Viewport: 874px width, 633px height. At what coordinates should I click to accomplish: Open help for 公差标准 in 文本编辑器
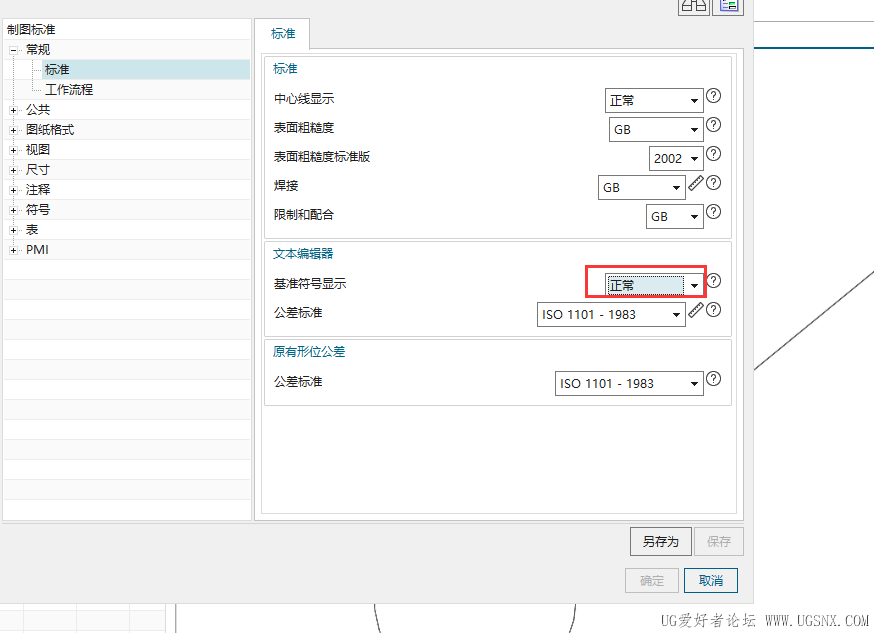pyautogui.click(x=713, y=310)
